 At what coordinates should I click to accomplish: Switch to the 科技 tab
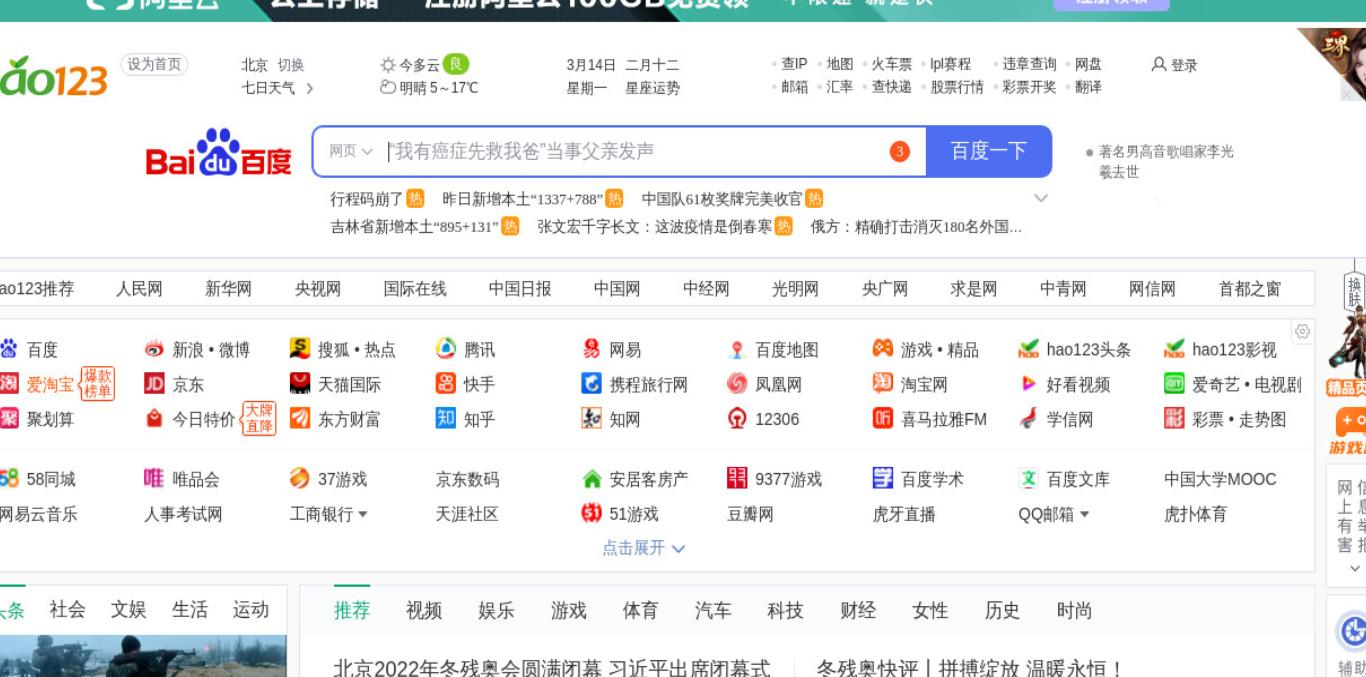pos(785,610)
